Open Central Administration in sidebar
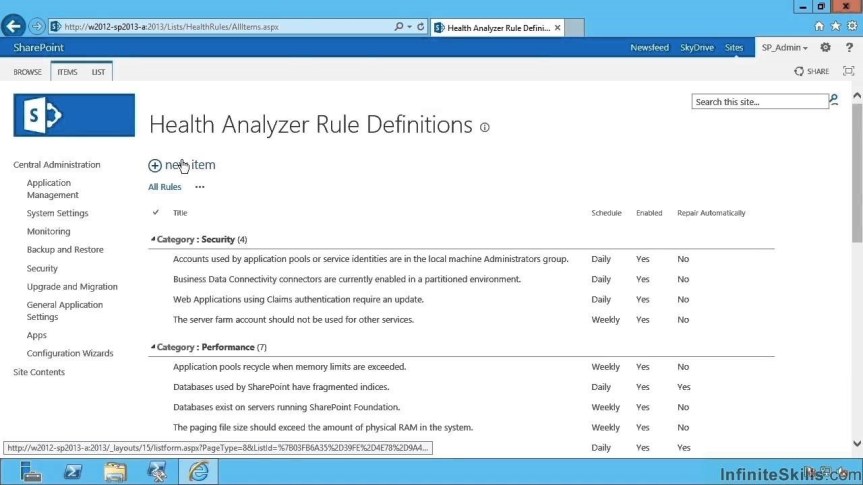This screenshot has height=485, width=863. click(x=57, y=165)
